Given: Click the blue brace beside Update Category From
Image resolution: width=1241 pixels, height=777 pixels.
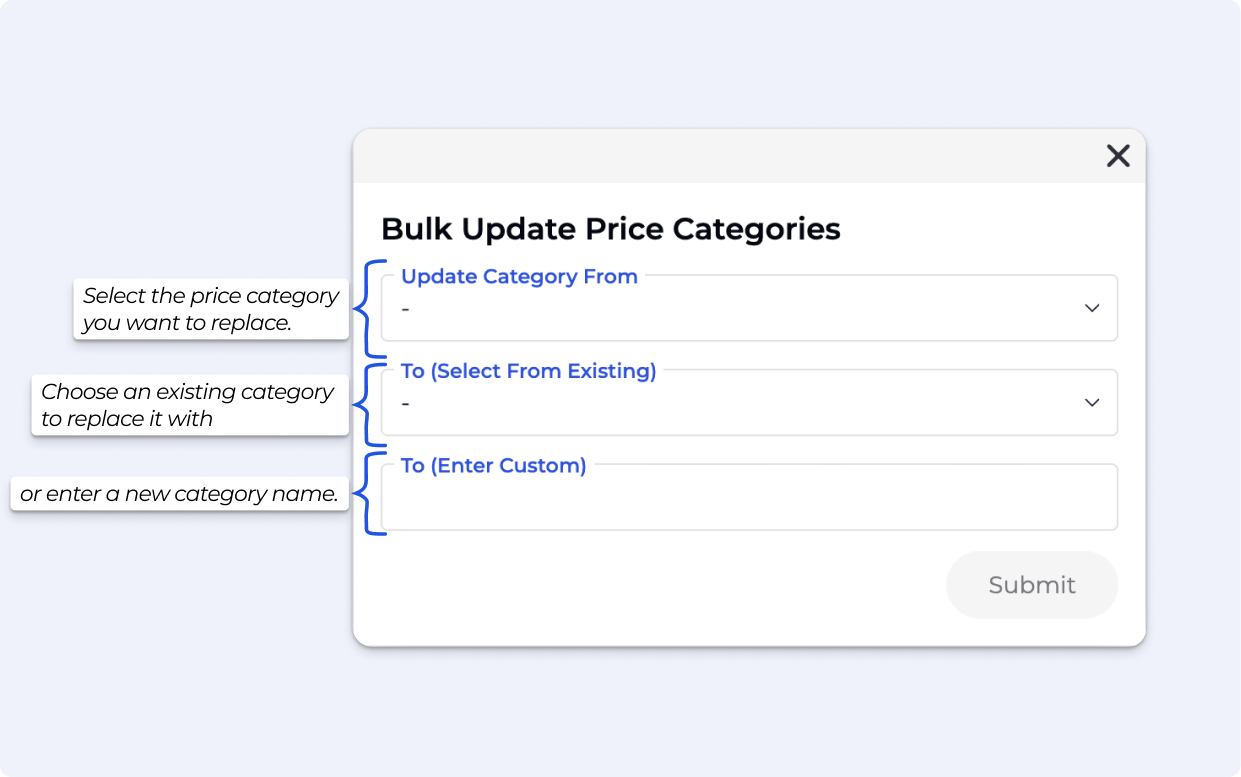Looking at the screenshot, I should point(369,308).
